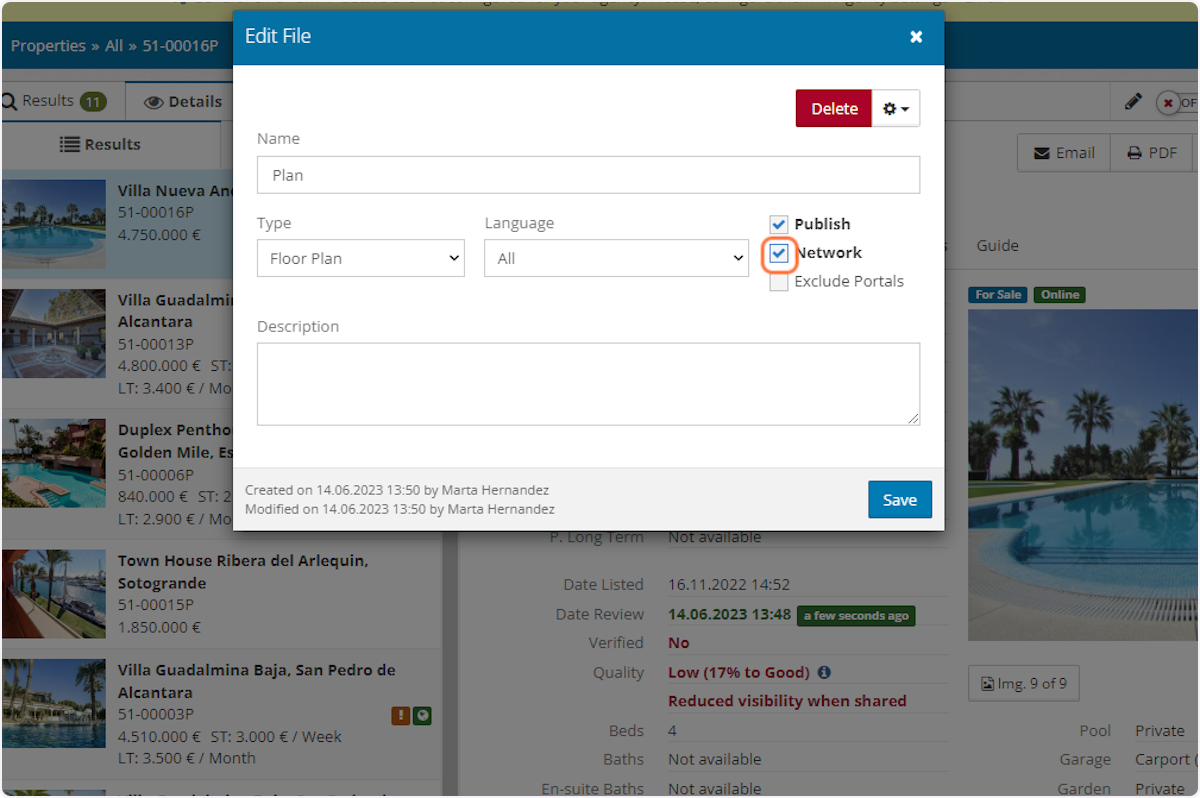Screen dimensions: 1200x798
Task: Open the Type dropdown showing Floor Plan
Action: click(360, 258)
